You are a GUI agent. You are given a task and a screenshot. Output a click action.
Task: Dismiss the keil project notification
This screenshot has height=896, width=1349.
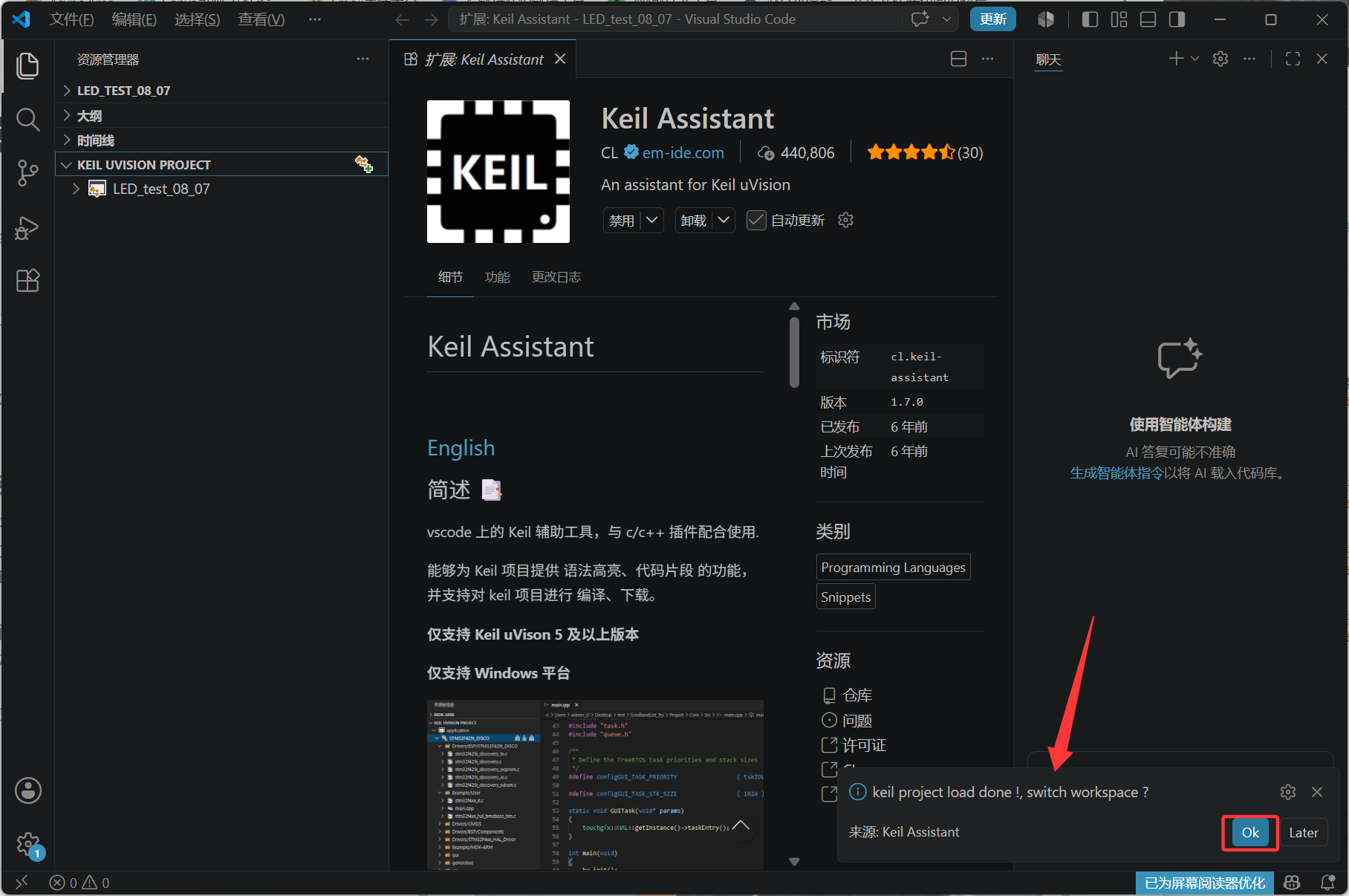pyautogui.click(x=1317, y=792)
